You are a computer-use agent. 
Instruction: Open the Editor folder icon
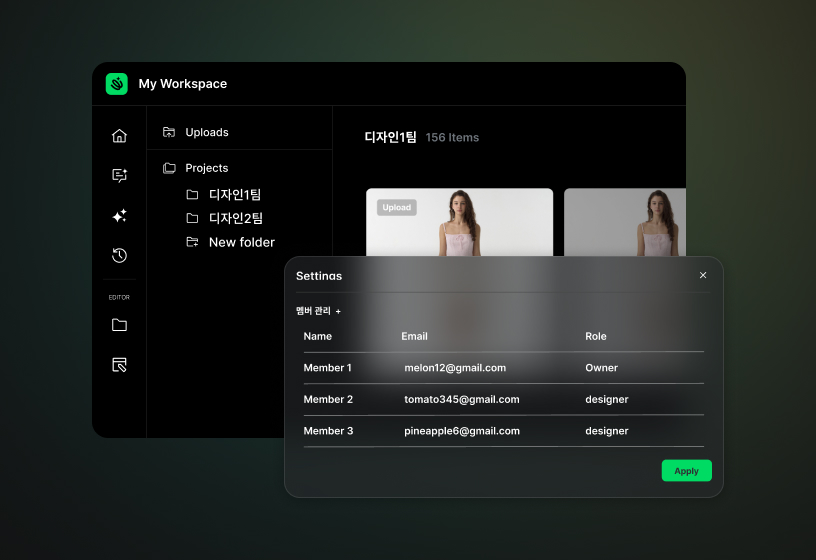click(119, 325)
